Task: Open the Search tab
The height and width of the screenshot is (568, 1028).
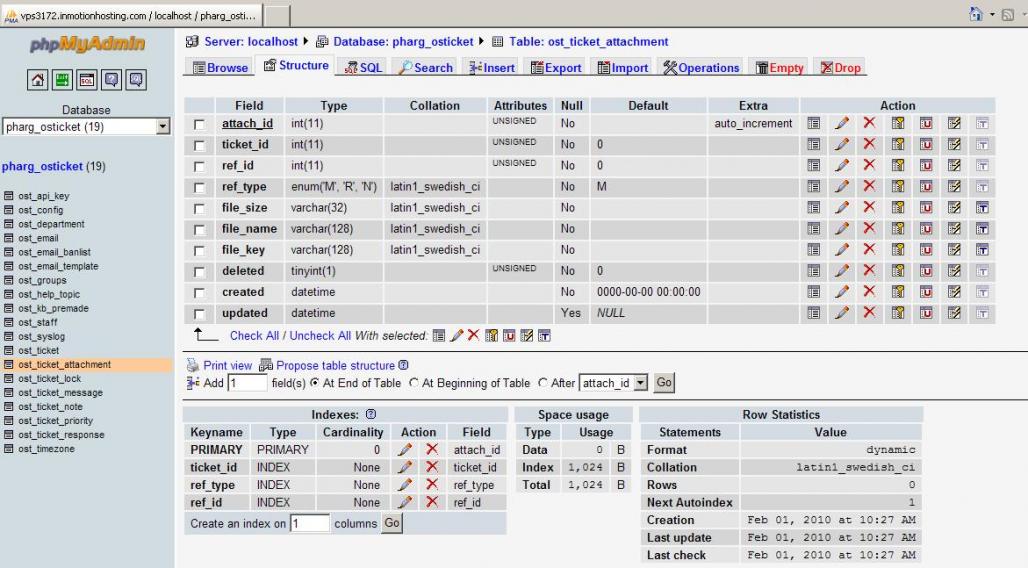Action: point(425,68)
